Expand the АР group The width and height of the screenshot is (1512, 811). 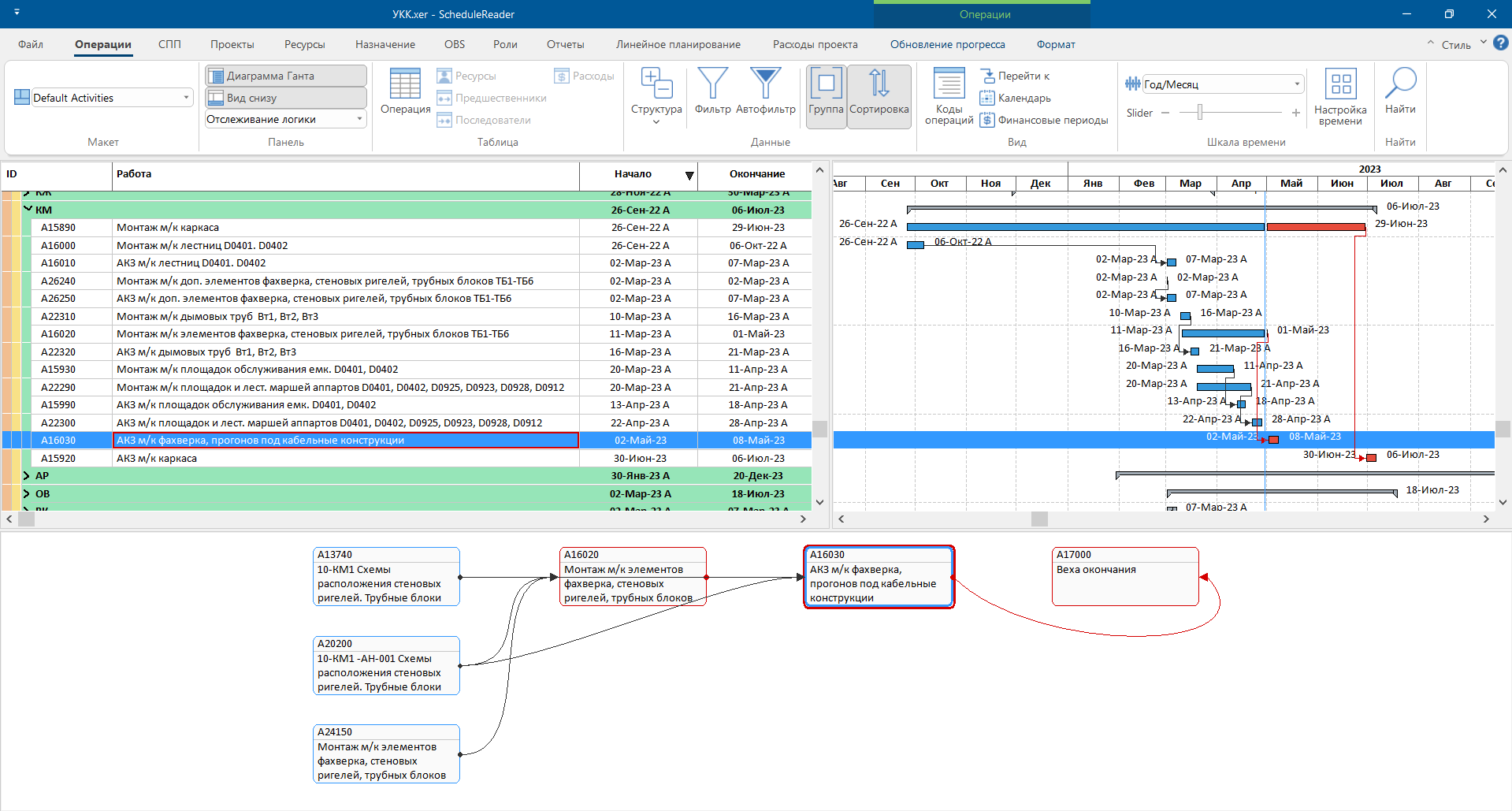click(27, 475)
